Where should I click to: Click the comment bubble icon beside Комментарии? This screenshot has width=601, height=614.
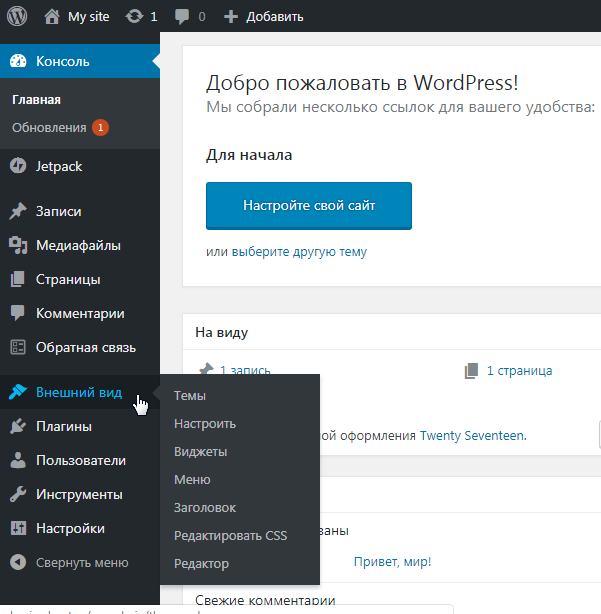point(18,313)
